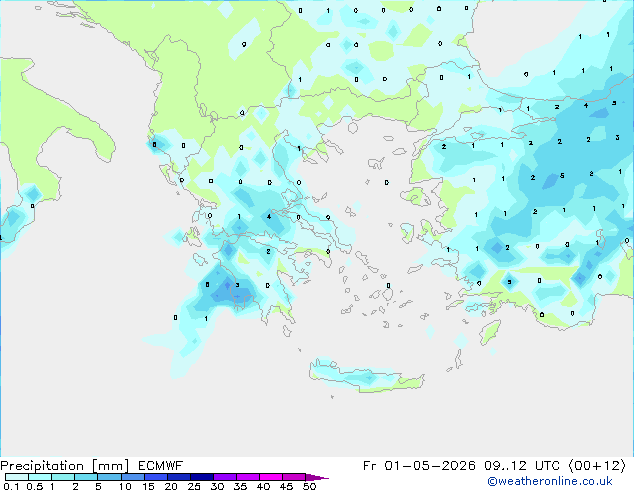Click the "45" legend scale value
This screenshot has height=490, width=634.
pyautogui.click(x=286, y=486)
